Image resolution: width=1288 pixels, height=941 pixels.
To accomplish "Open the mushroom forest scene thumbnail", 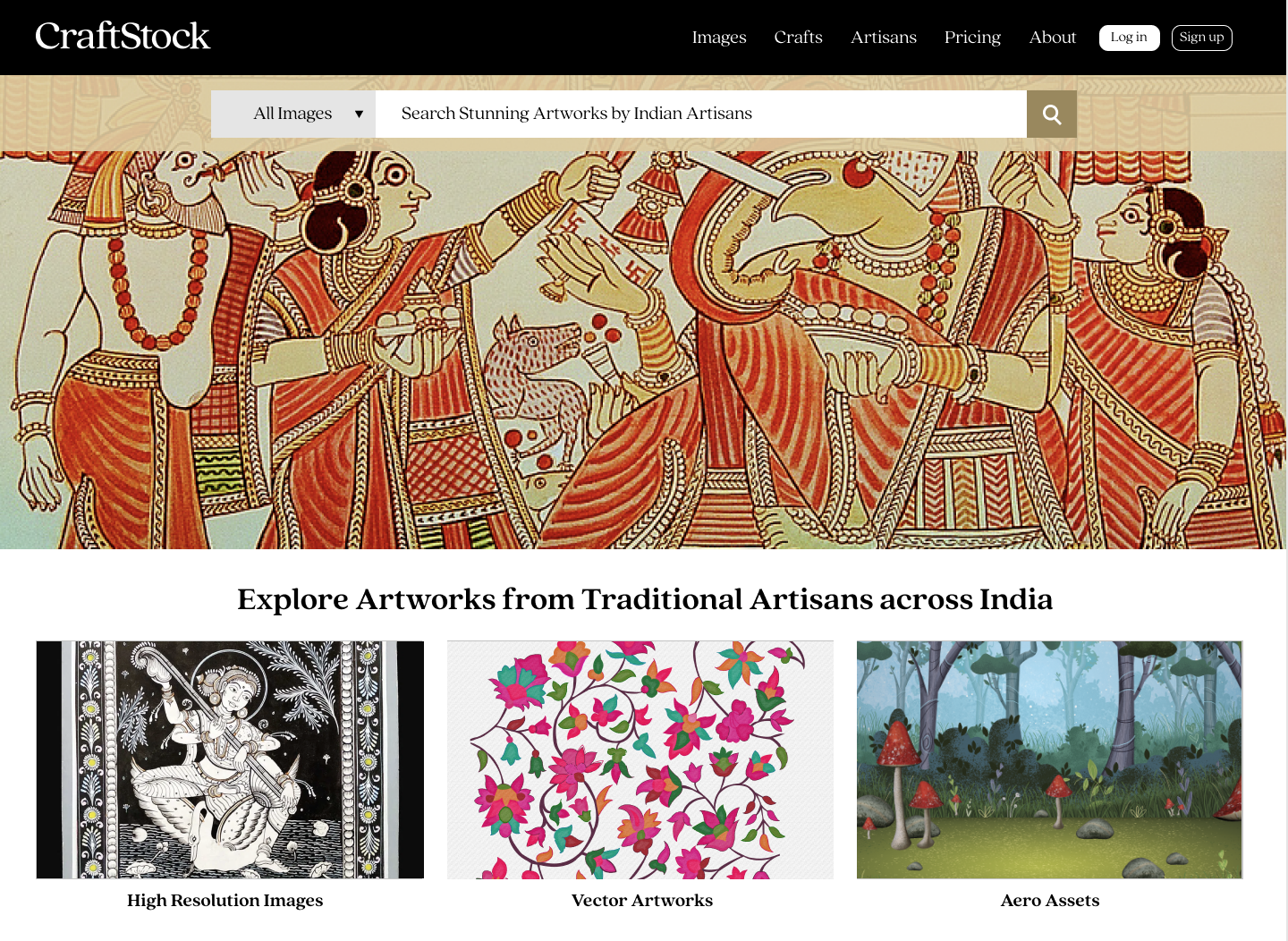I will pos(1049,759).
